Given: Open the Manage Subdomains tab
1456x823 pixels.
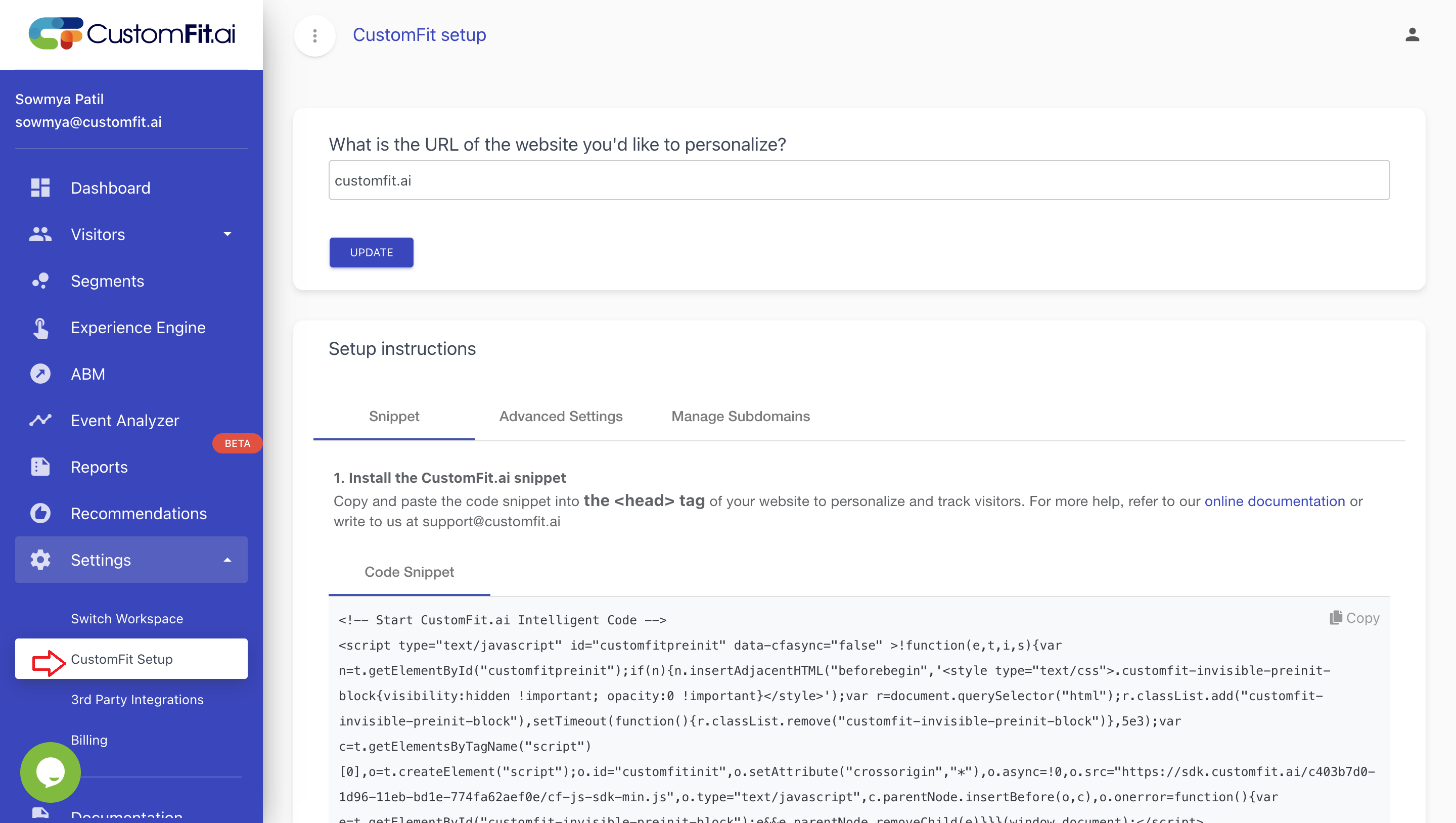Looking at the screenshot, I should click(741, 416).
